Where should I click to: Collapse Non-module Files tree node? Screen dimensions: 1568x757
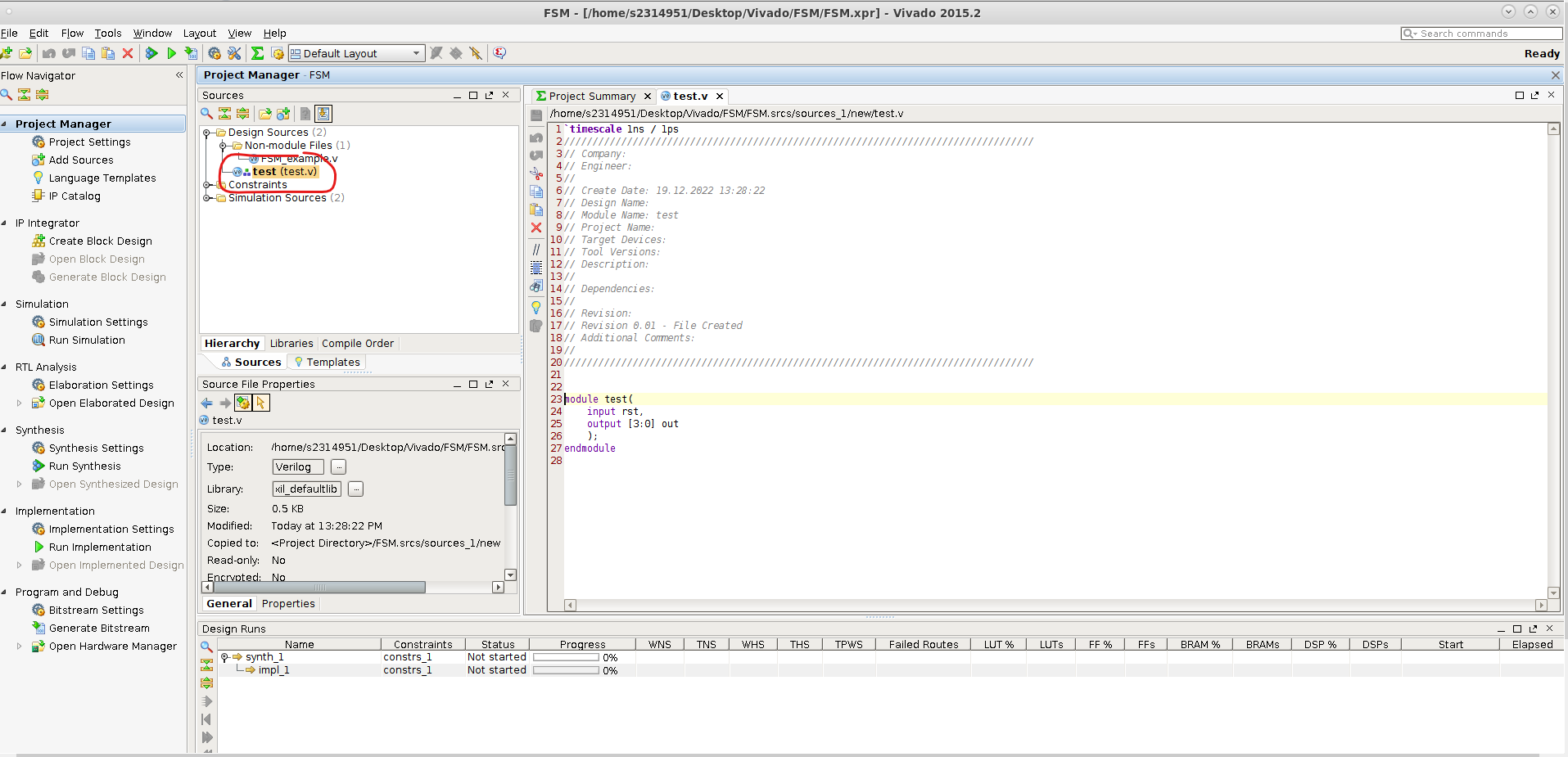tap(223, 146)
